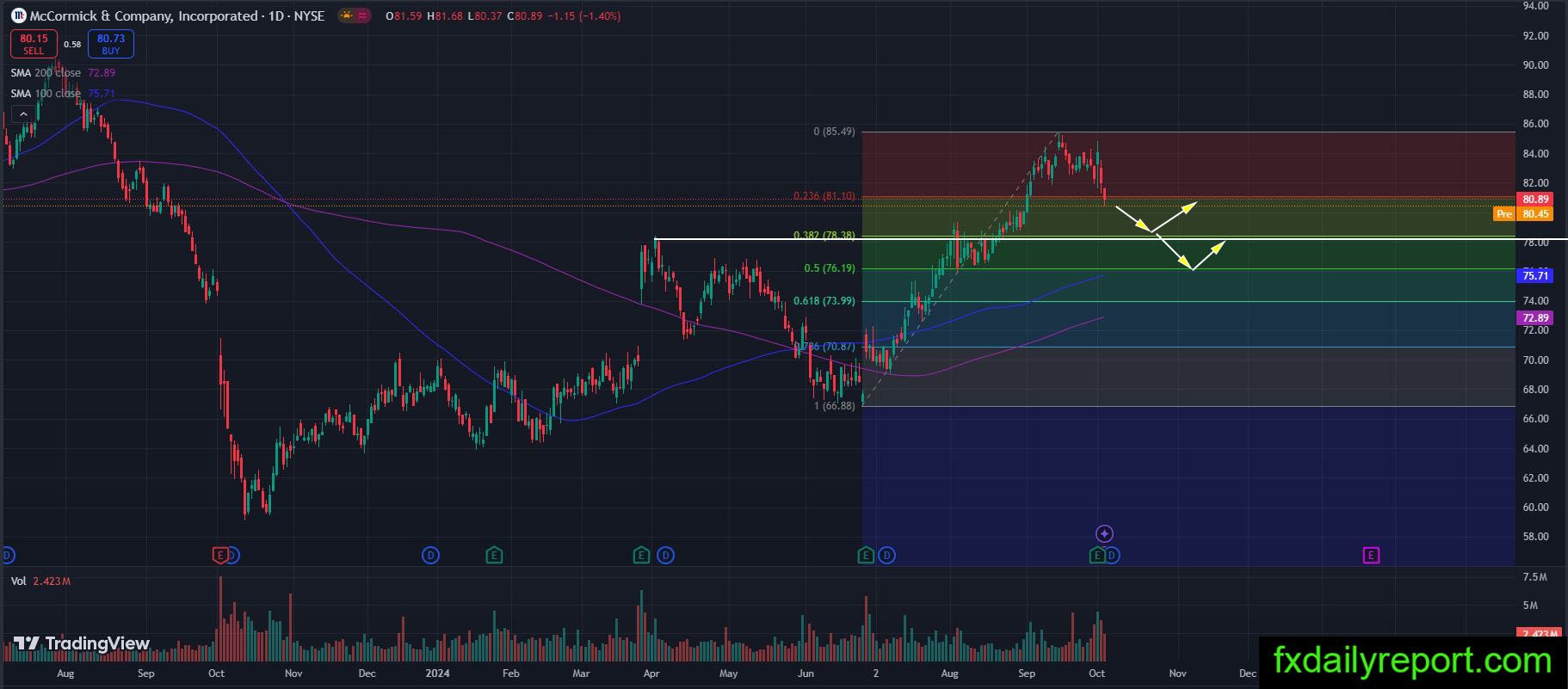Click the McCormick & Company symbol title
Viewport: 1568px width, 689px height.
(144, 15)
